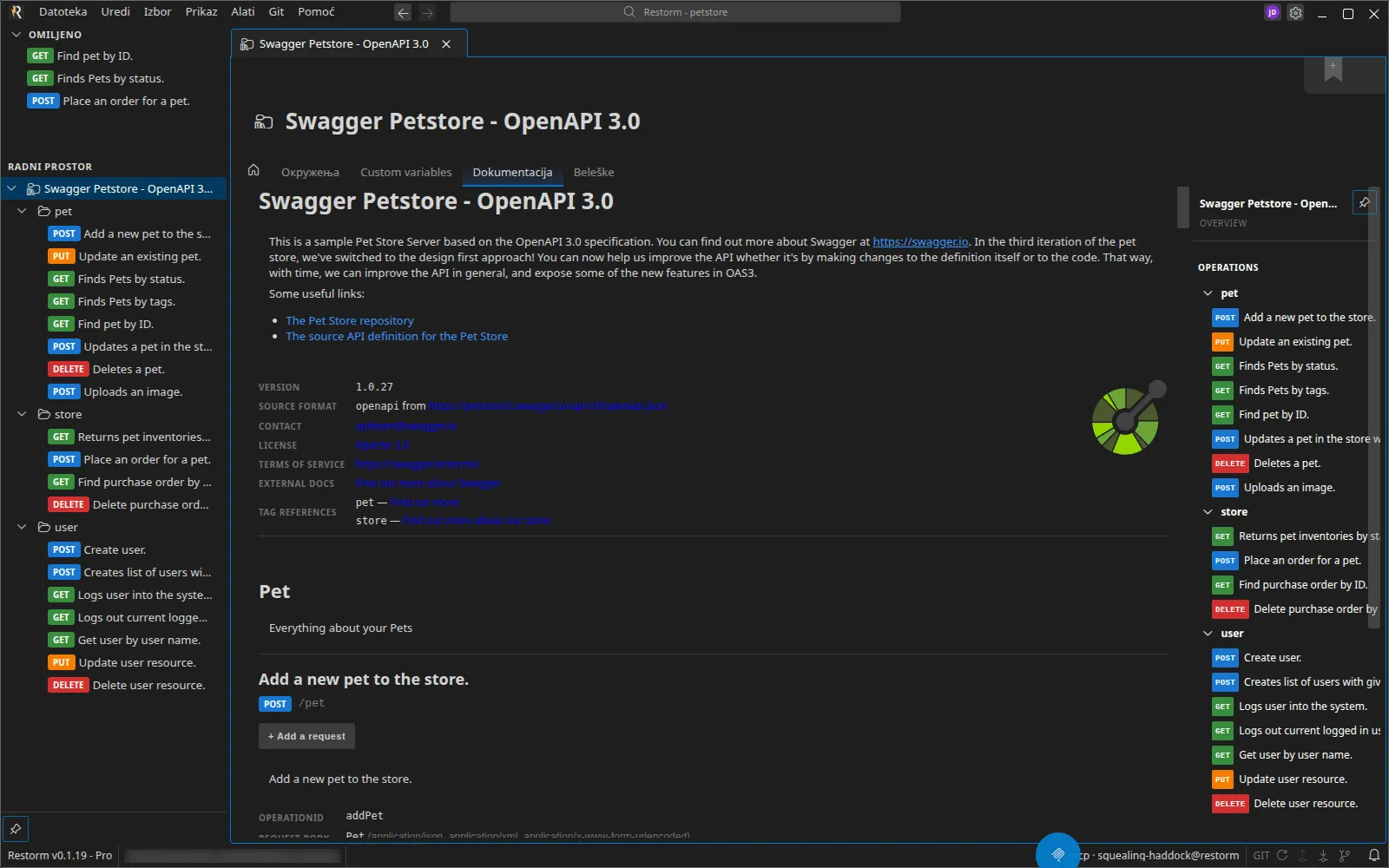Select Update an existing pet. in sidebar
Screen dimensions: 1389x868
139,256
